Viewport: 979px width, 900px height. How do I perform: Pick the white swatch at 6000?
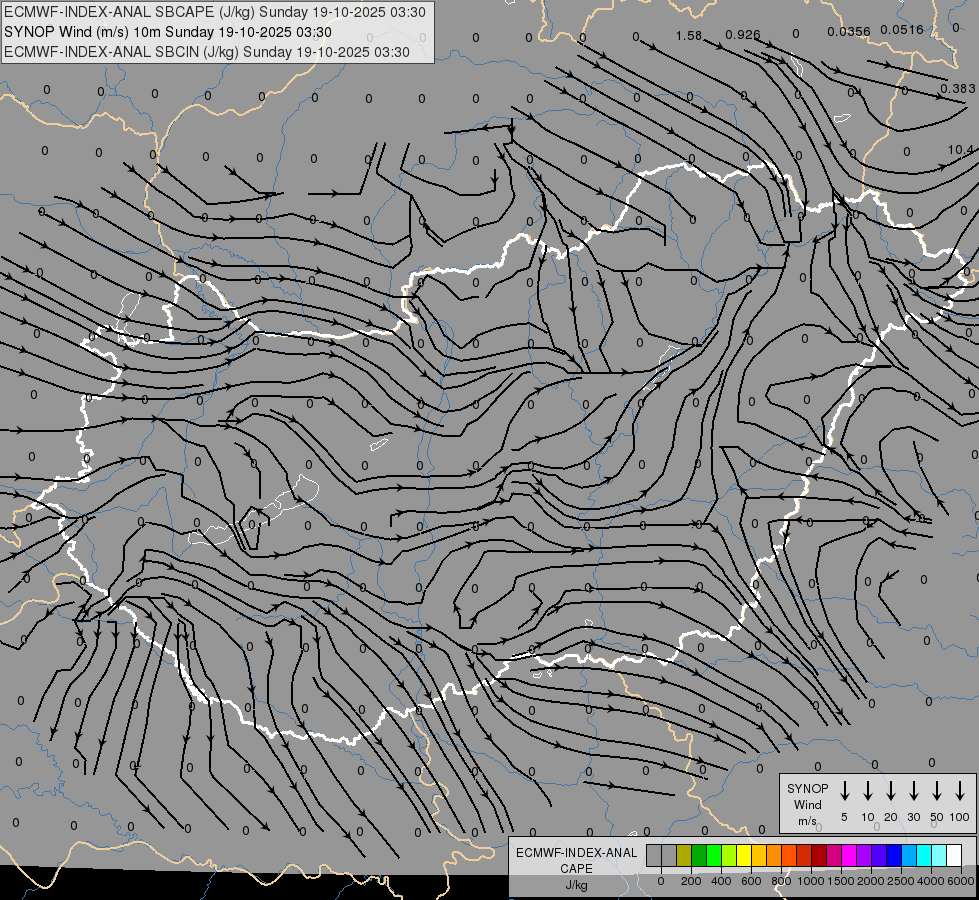click(x=955, y=855)
